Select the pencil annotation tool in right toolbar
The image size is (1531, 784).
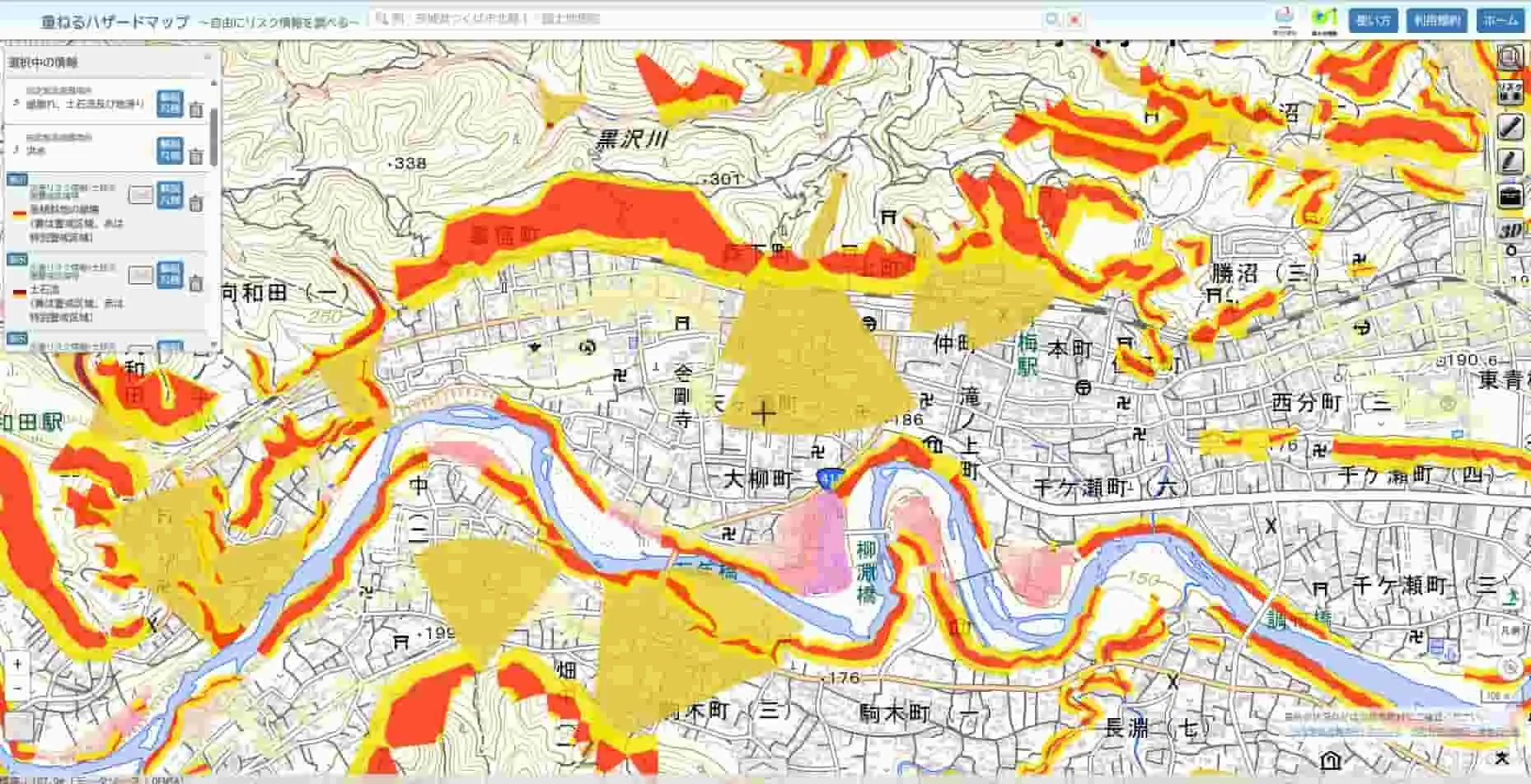1511,161
